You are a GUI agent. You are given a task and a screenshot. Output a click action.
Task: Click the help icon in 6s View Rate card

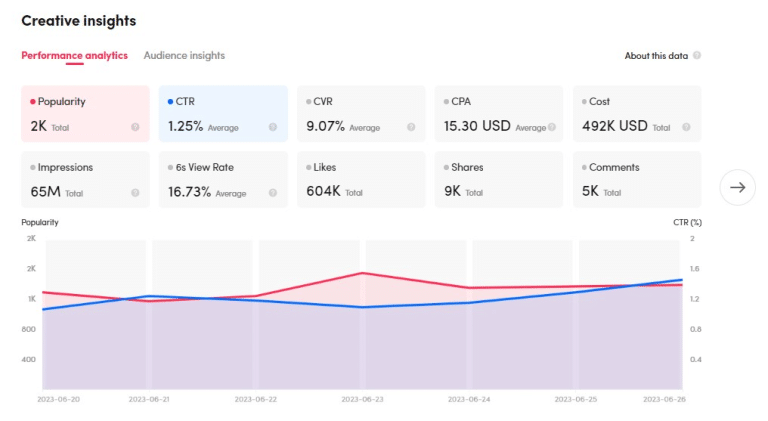273,193
